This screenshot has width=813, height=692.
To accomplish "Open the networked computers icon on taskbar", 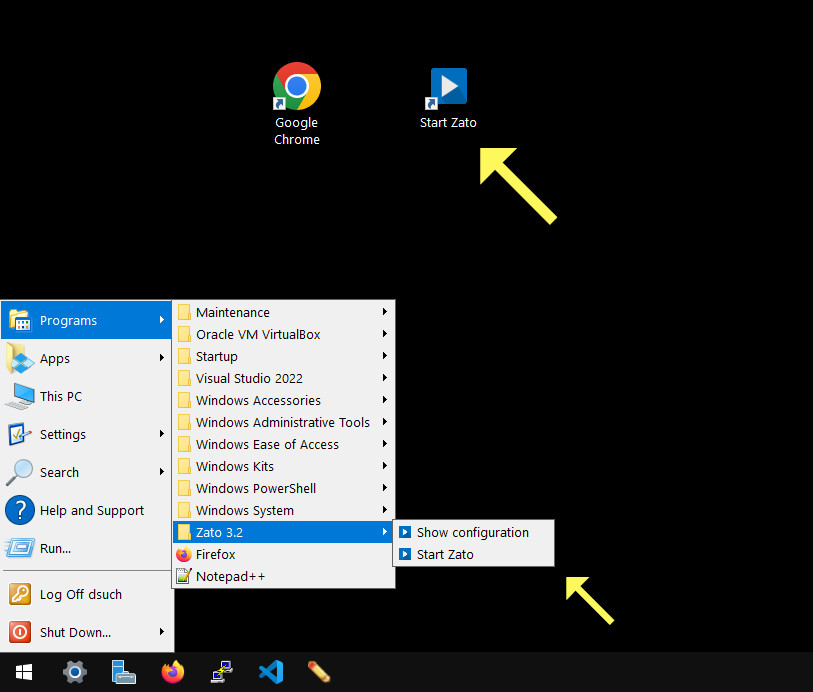I will coord(221,672).
